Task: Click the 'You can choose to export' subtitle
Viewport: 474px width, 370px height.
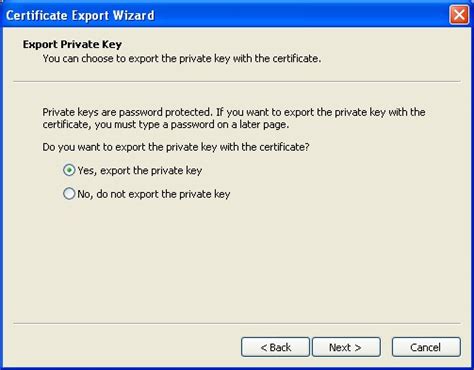Action: pyautogui.click(x=182, y=59)
